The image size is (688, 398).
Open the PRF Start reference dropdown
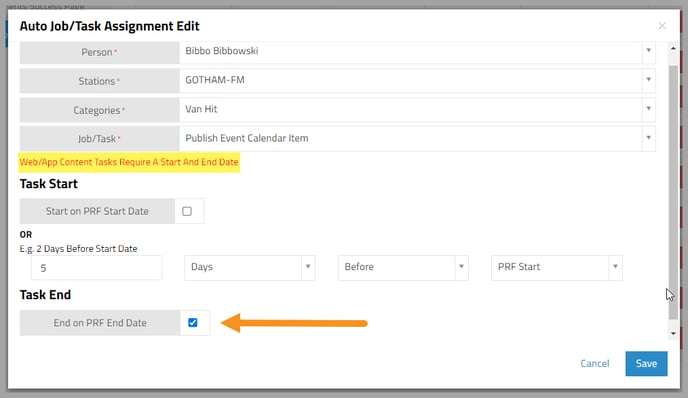point(556,267)
